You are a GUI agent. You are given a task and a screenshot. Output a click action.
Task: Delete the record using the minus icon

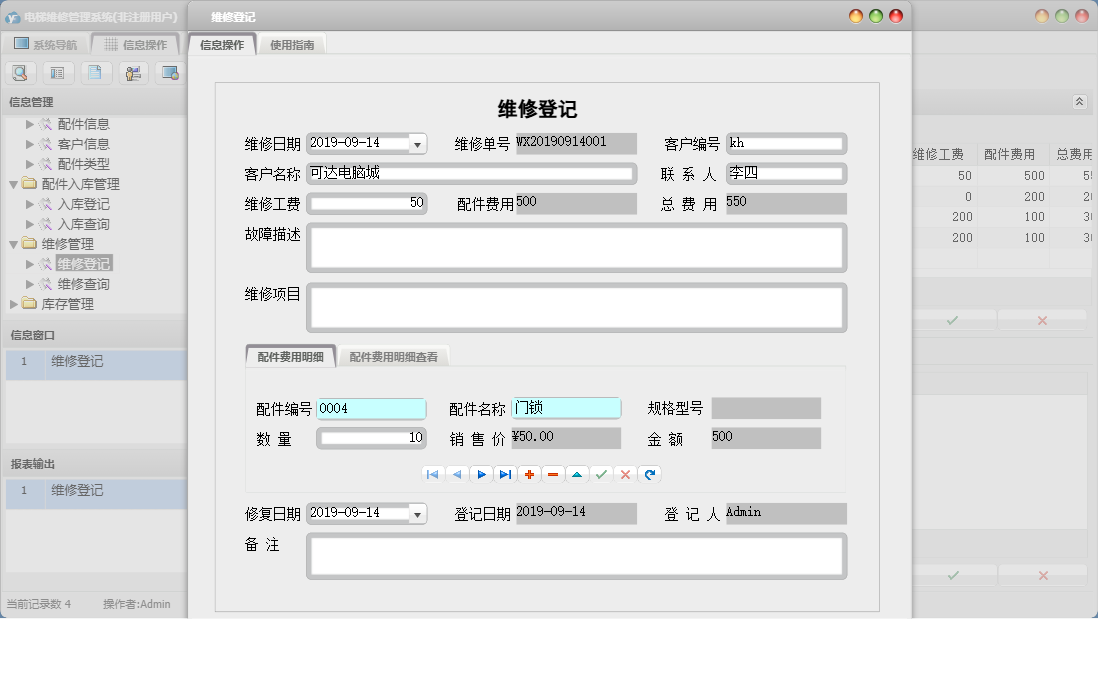pos(553,474)
